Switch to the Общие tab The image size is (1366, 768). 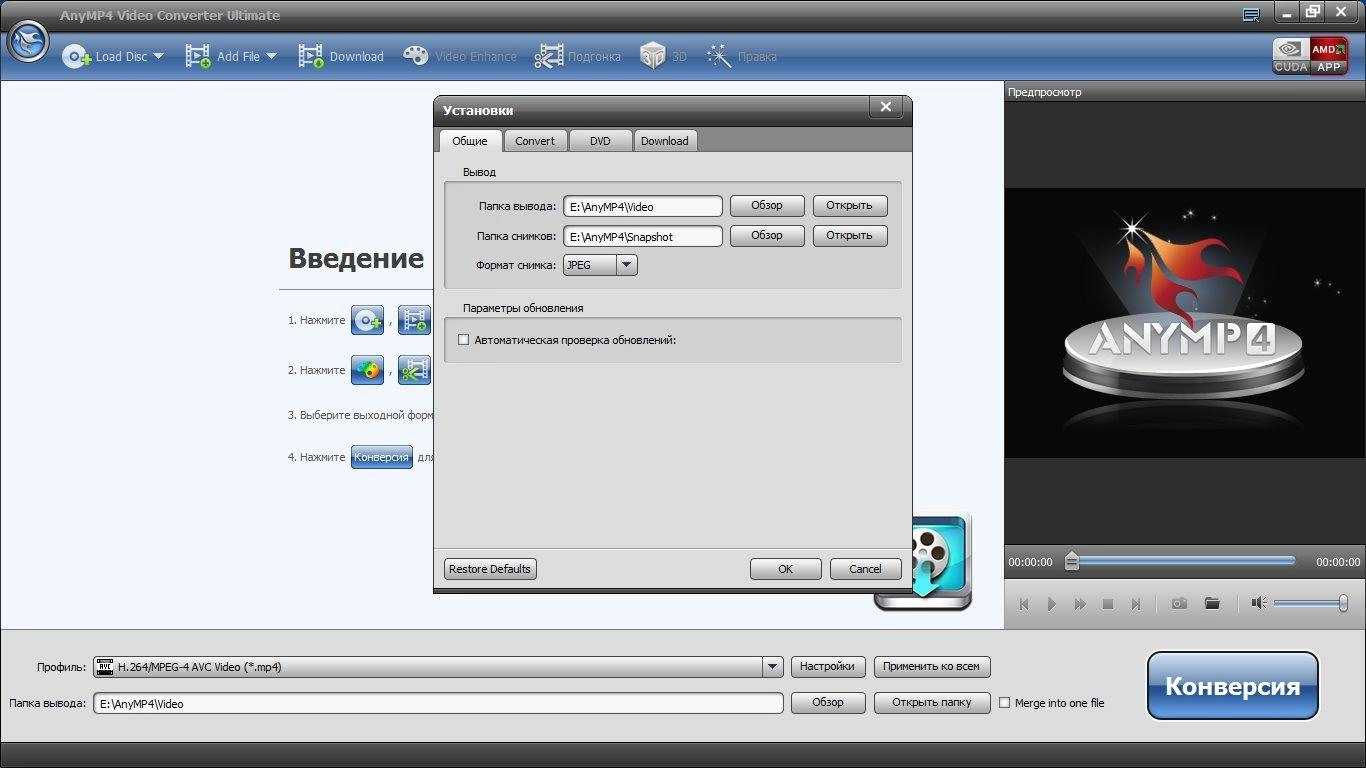[470, 141]
